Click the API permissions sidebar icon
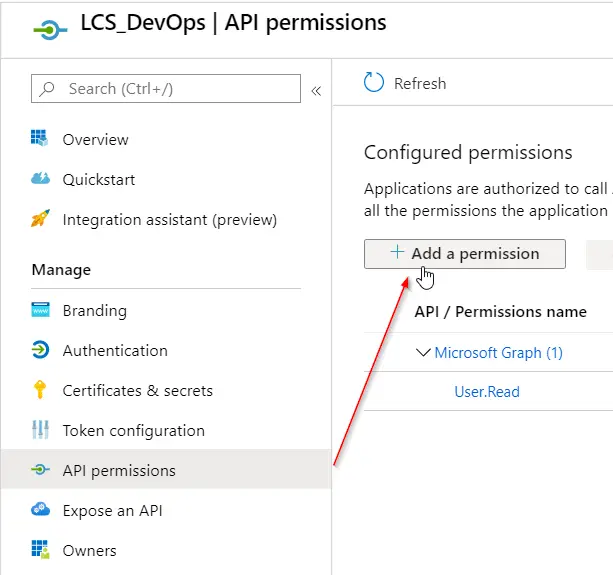Image resolution: width=613 pixels, height=575 pixels. click(40, 469)
